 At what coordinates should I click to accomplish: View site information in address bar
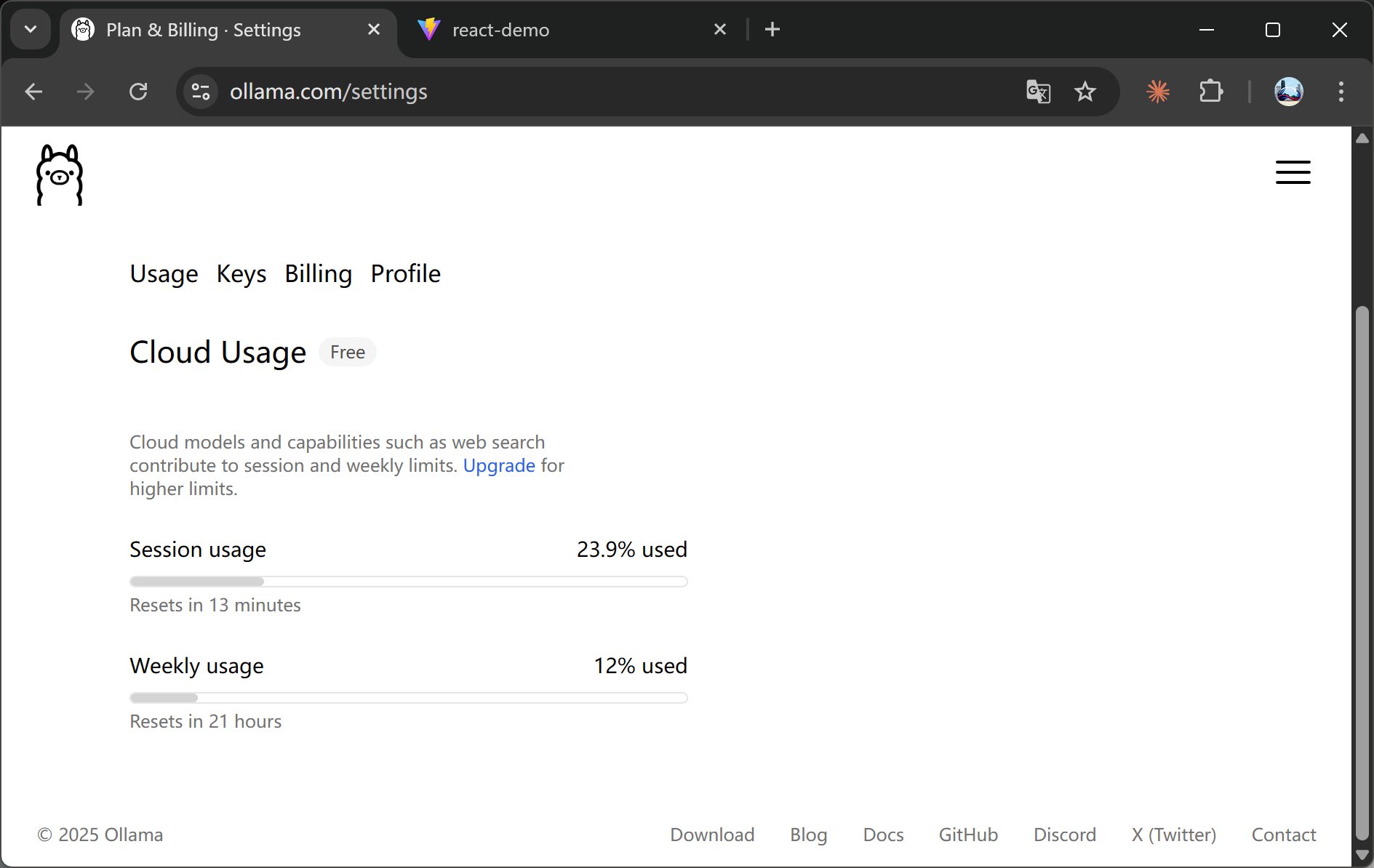pos(201,92)
